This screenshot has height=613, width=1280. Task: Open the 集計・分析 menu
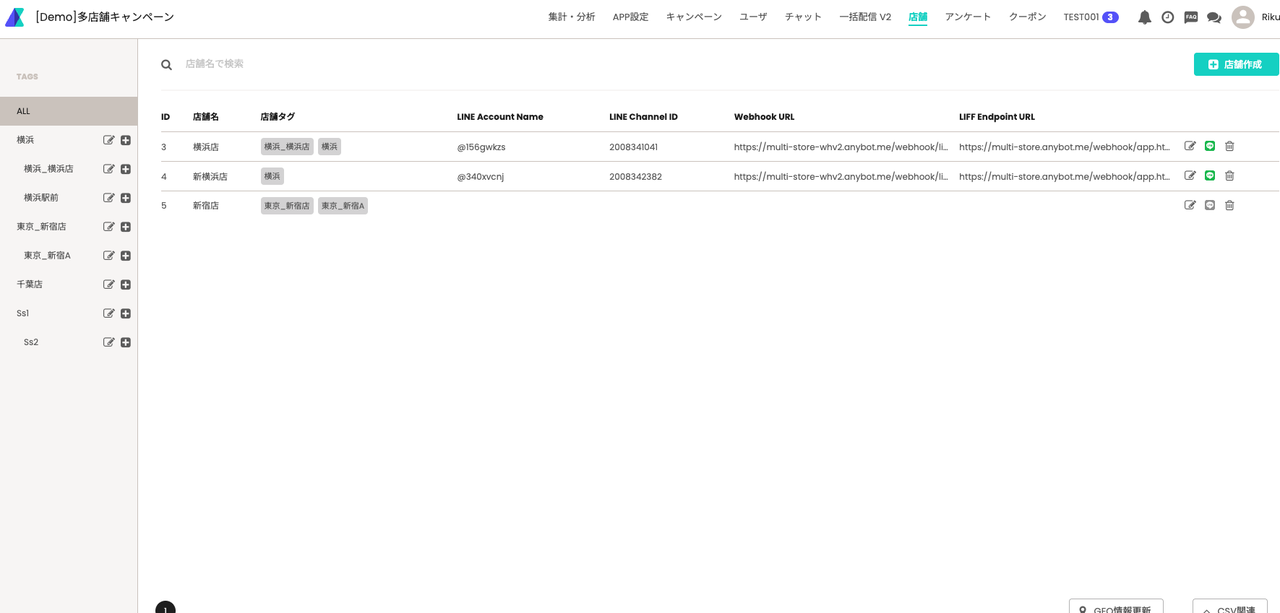click(571, 17)
